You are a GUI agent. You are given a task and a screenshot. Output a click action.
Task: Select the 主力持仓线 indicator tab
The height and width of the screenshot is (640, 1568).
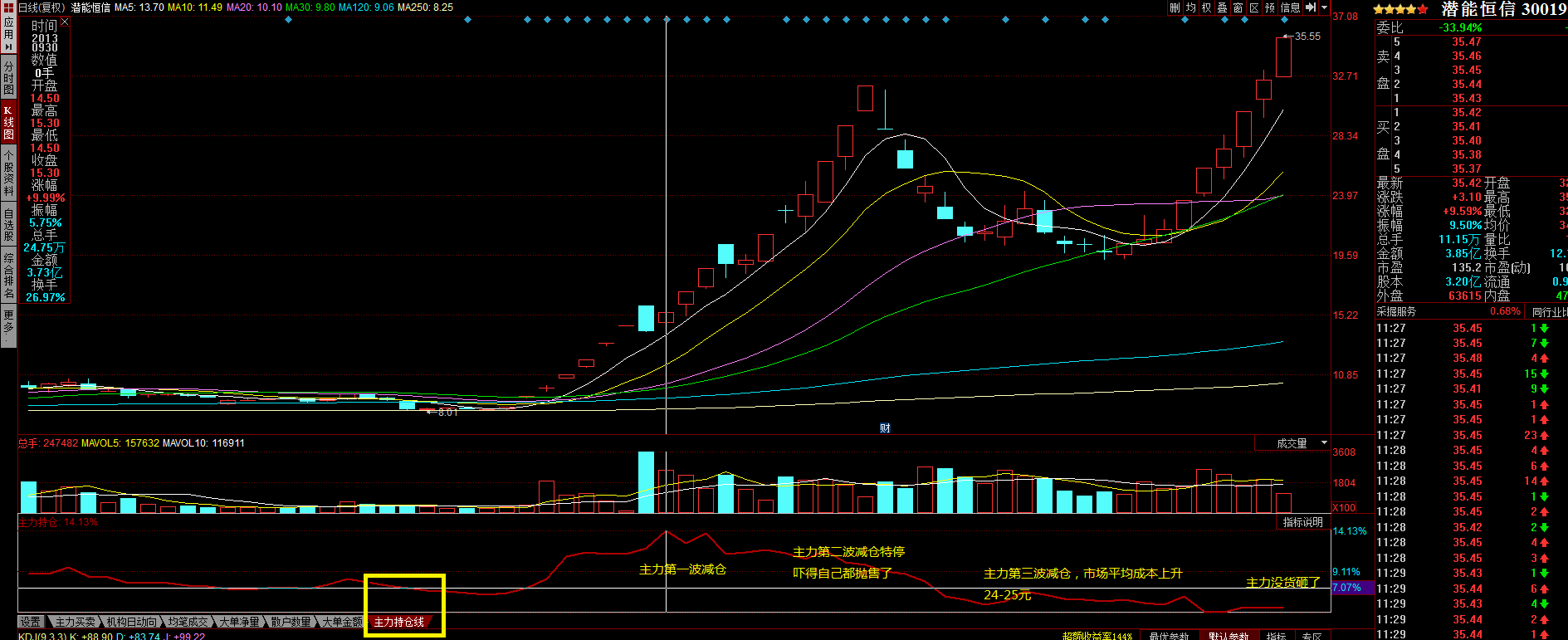pos(399,622)
